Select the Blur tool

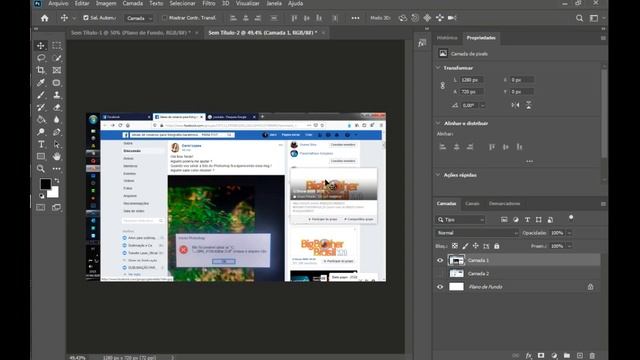[x=57, y=120]
